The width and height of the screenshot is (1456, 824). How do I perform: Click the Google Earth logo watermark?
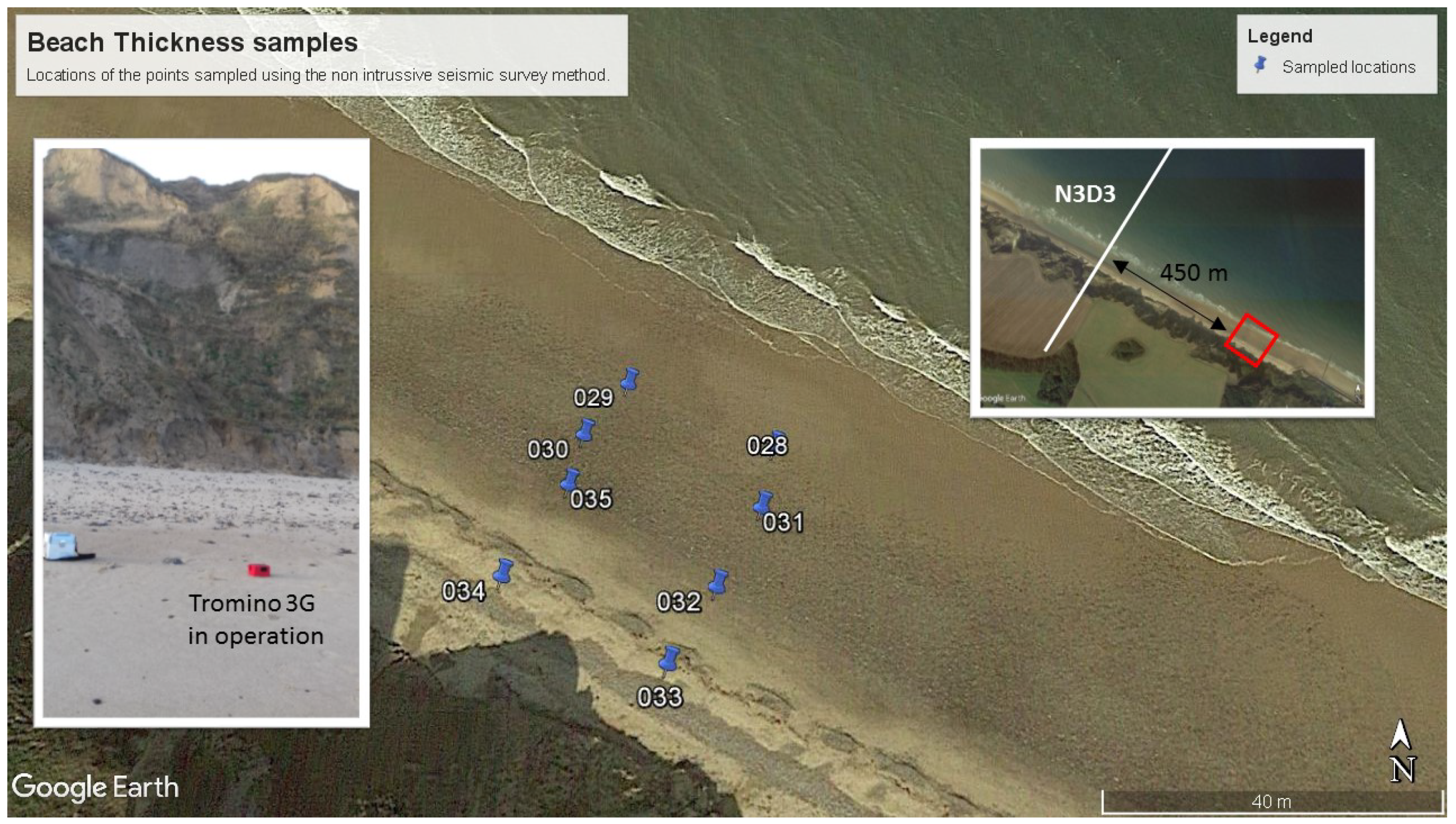(x=95, y=787)
